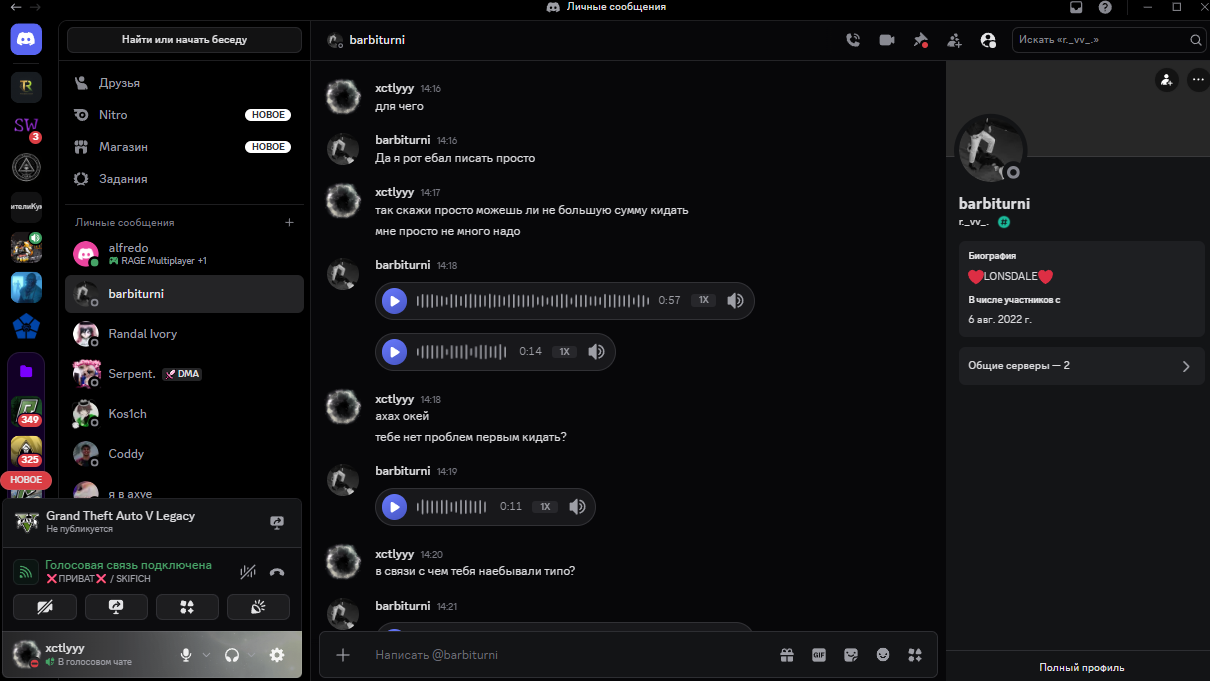Open the TR server icon
Image resolution: width=1210 pixels, height=681 pixels.
[26, 87]
